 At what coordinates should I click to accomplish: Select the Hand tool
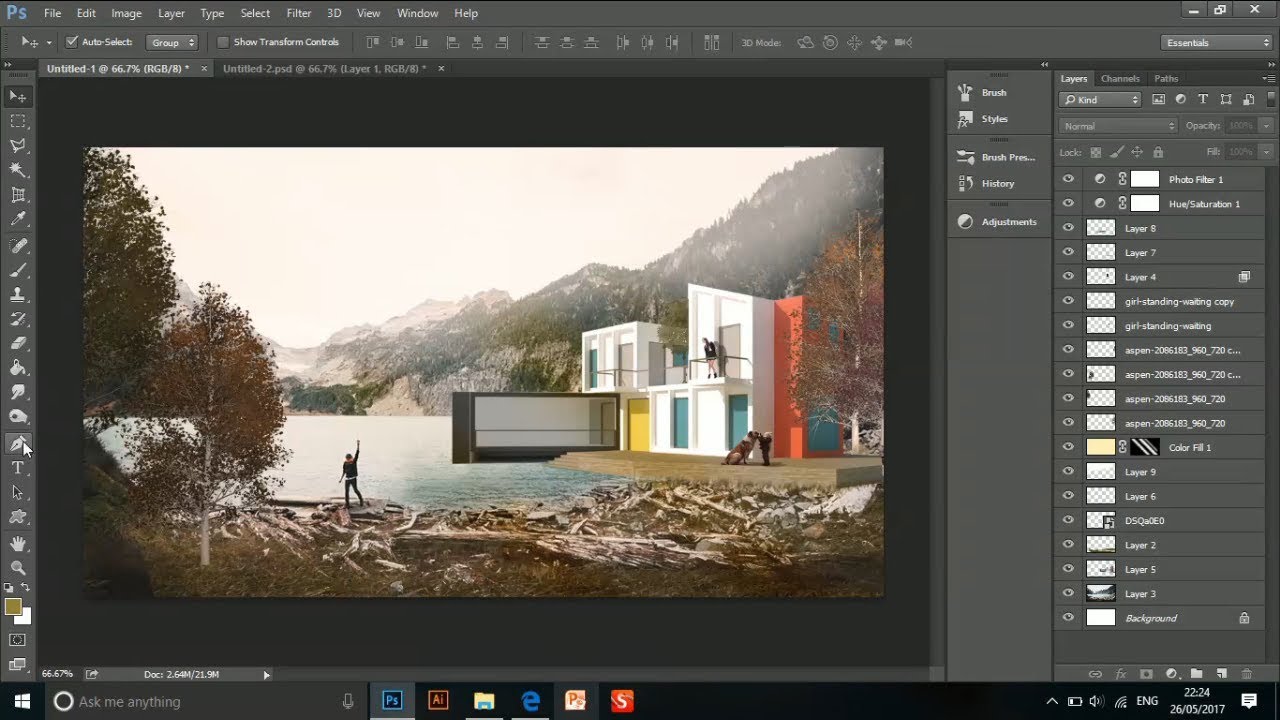[x=16, y=545]
